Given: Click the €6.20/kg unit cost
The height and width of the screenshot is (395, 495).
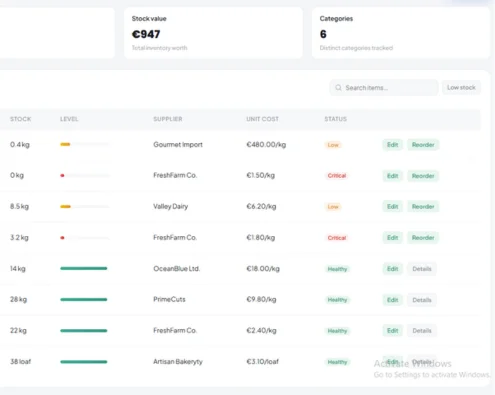Looking at the screenshot, I should [261, 207].
